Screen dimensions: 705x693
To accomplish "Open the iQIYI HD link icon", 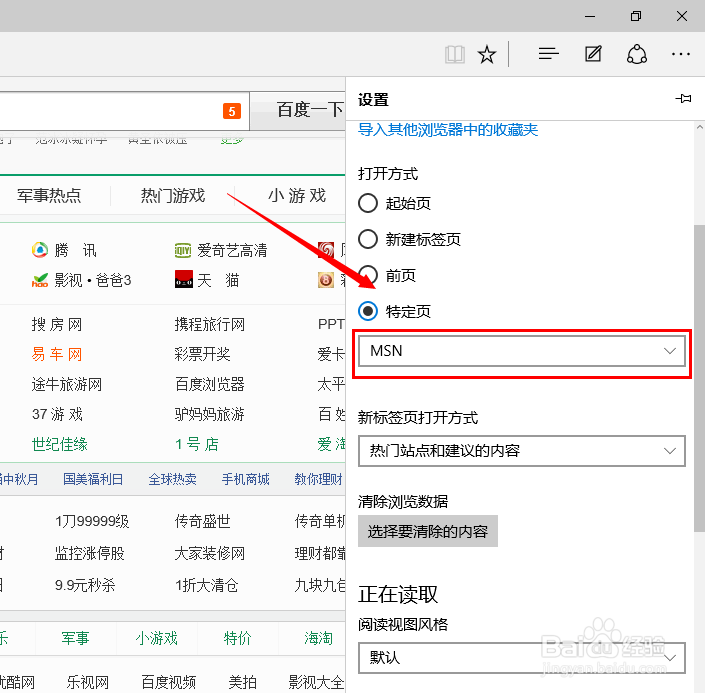I will point(183,250).
